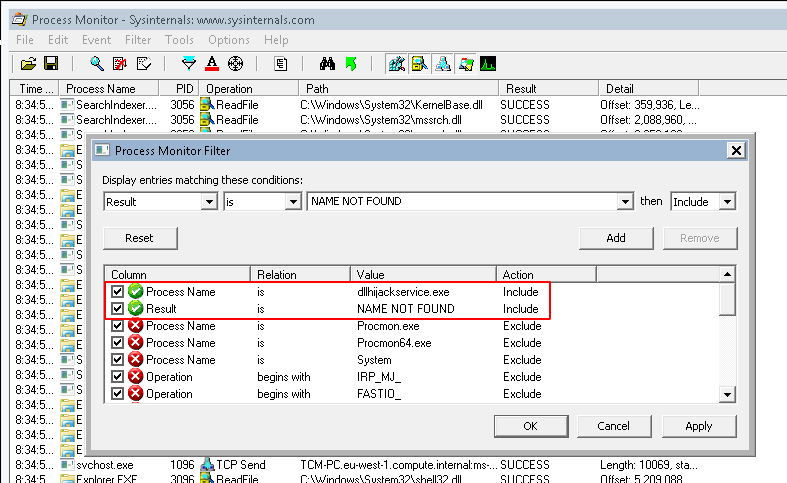Open the Tools menu

coord(179,40)
